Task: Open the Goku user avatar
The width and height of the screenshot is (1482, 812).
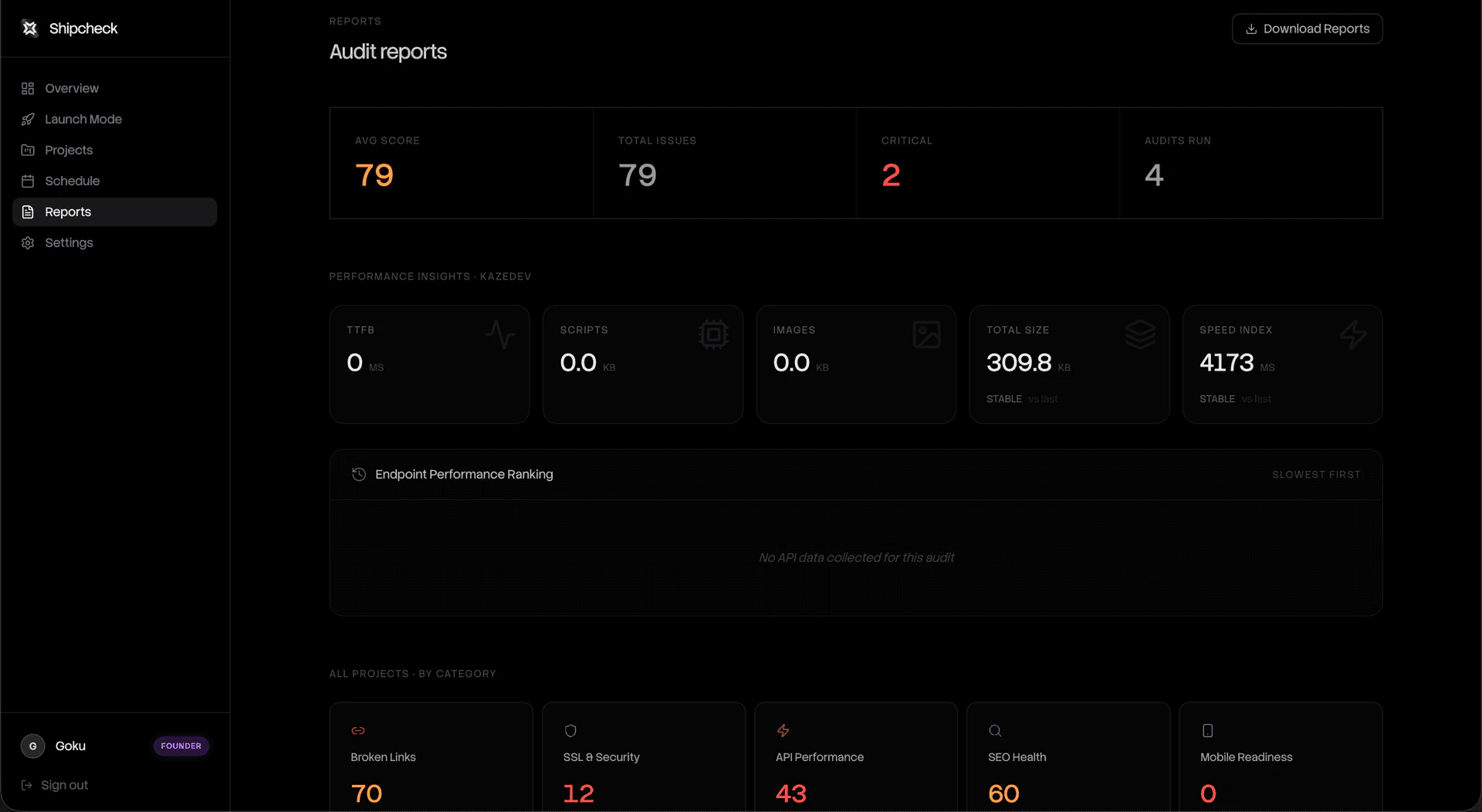Action: click(x=32, y=746)
